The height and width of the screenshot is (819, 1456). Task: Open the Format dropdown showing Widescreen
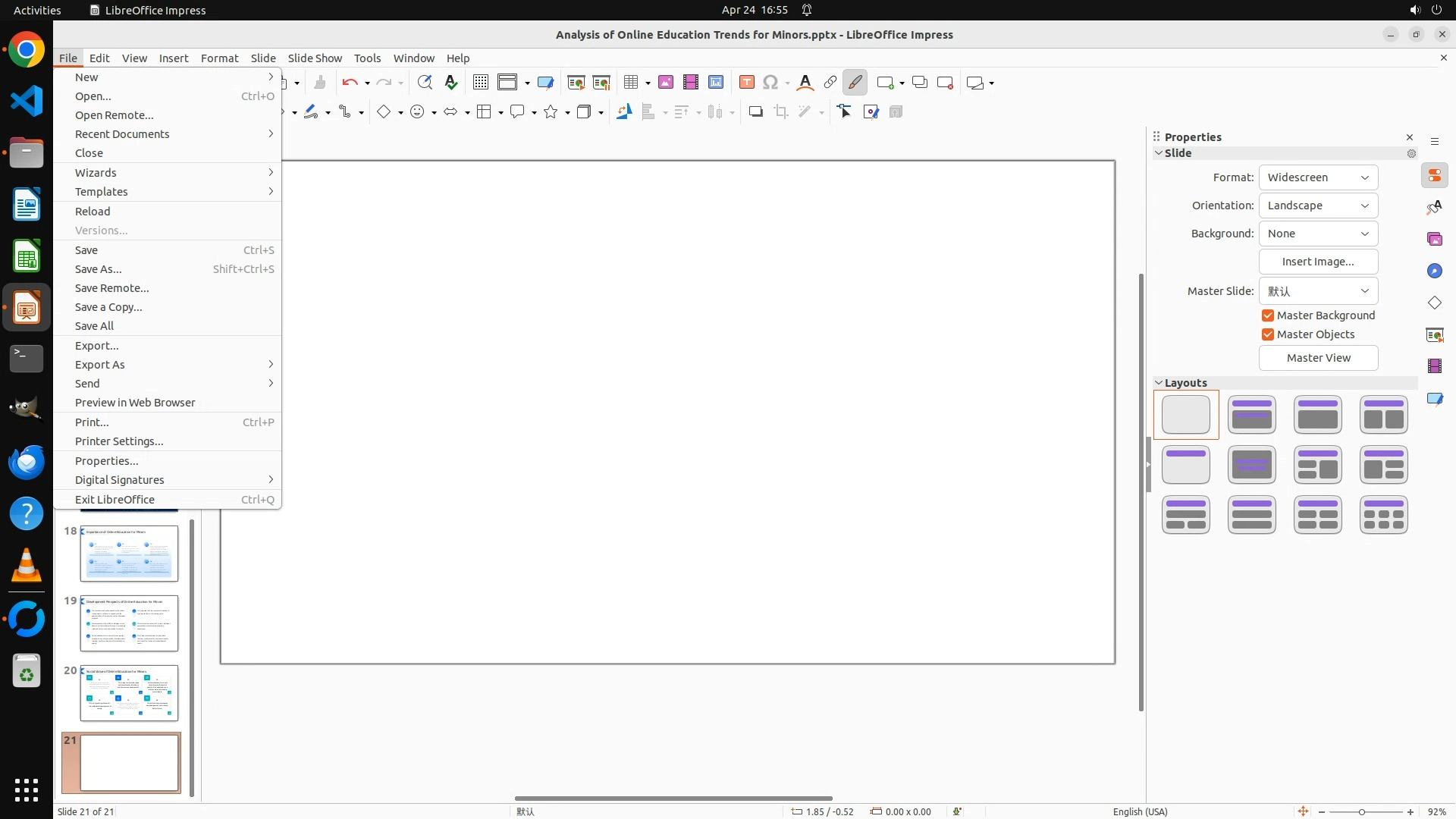click(1318, 177)
